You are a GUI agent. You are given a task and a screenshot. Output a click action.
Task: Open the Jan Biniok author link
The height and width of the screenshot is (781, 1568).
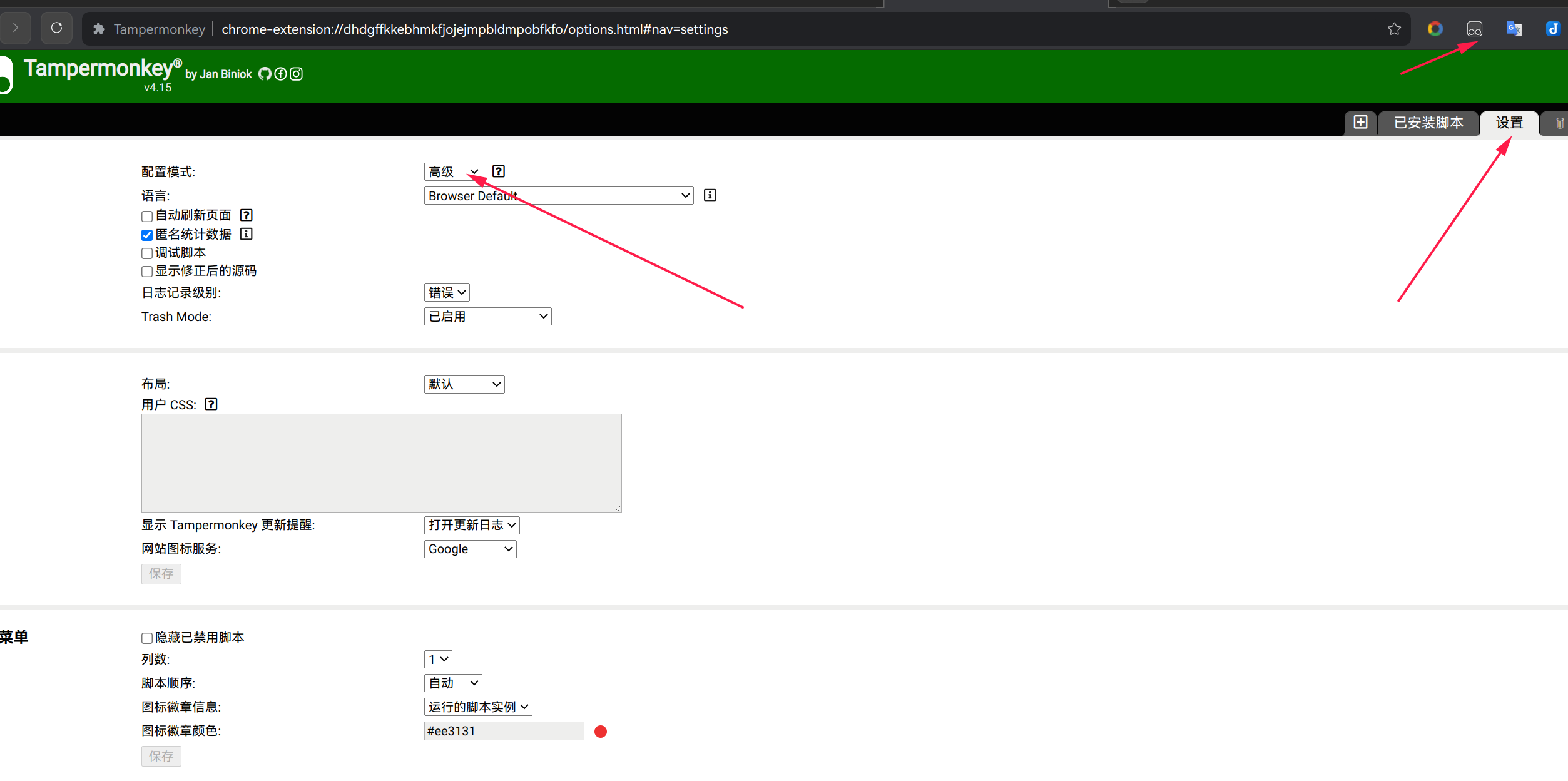225,74
